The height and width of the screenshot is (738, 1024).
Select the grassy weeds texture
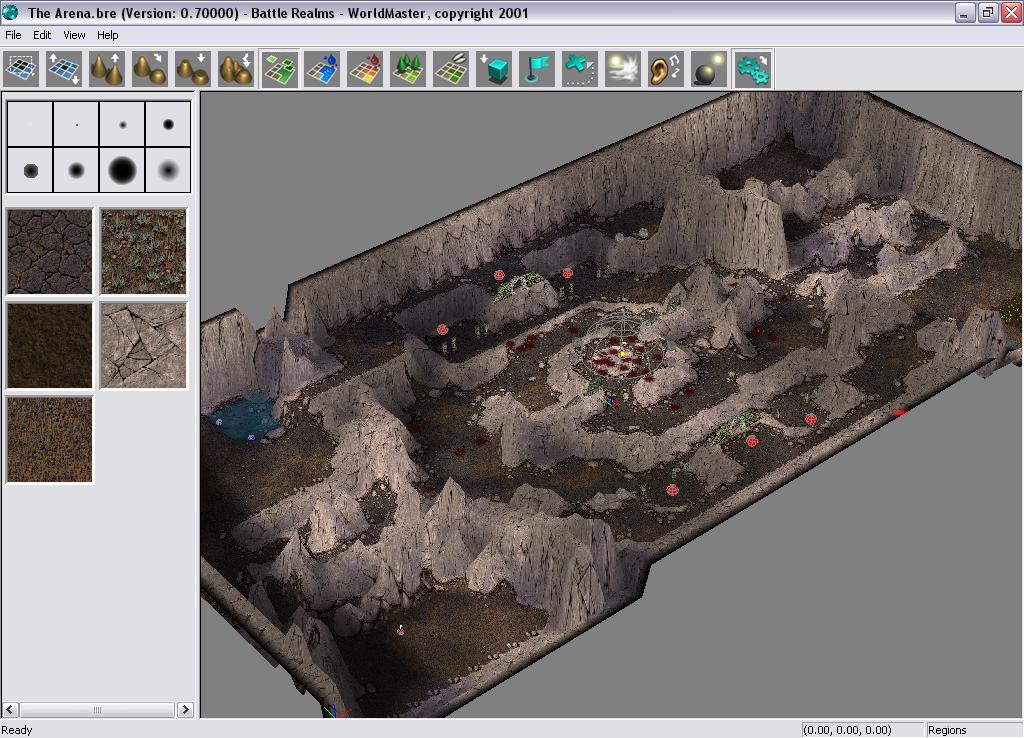pyautogui.click(x=144, y=251)
